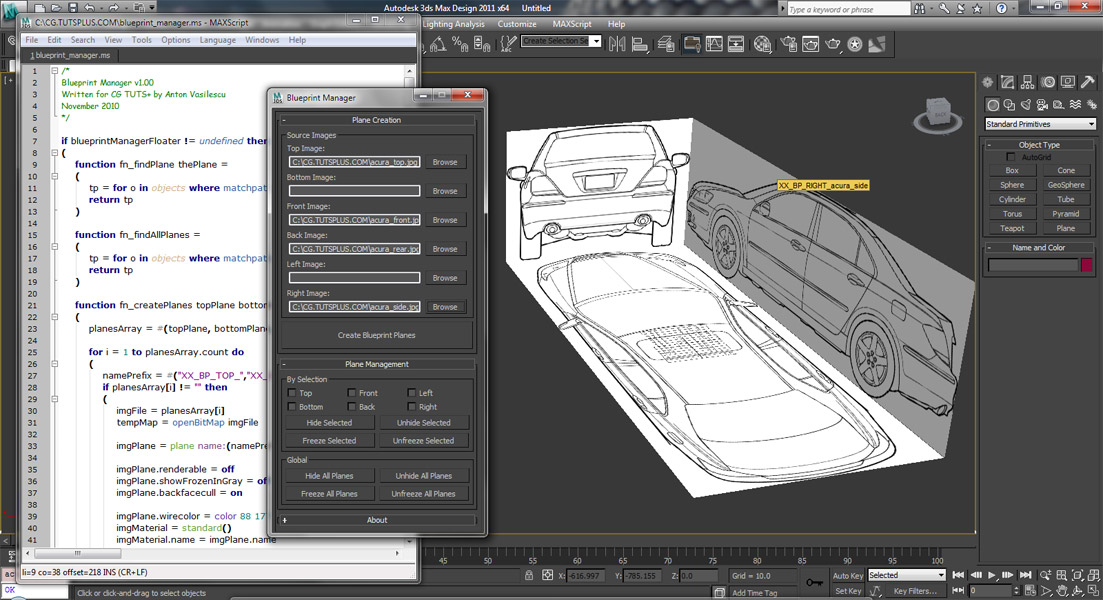1103x600 pixels.
Task: Enable the AutoGrid checkbox
Action: (1011, 157)
